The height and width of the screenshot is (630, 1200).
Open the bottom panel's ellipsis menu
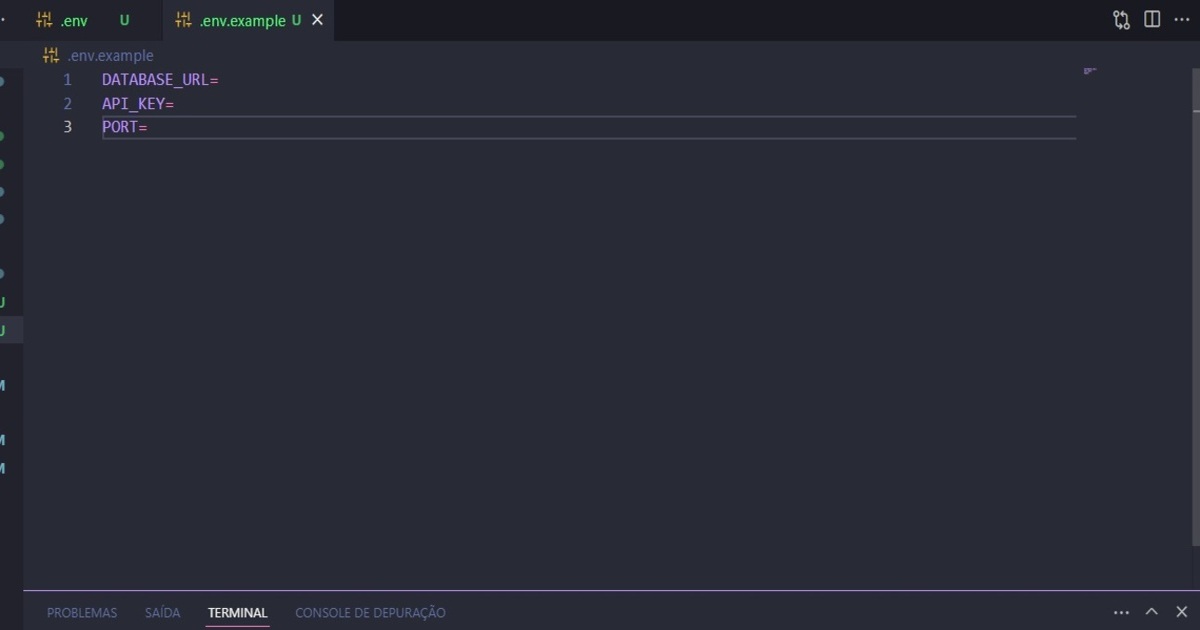[x=1121, y=612]
